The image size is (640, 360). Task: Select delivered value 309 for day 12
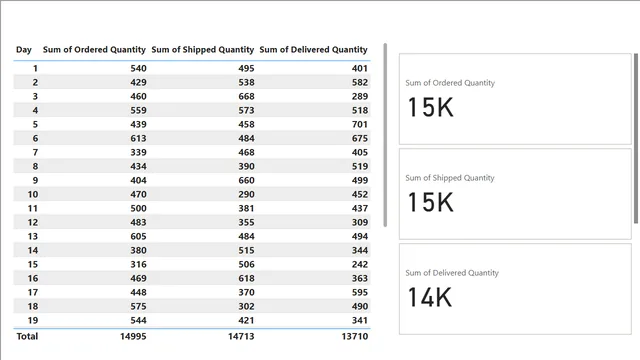(360, 222)
